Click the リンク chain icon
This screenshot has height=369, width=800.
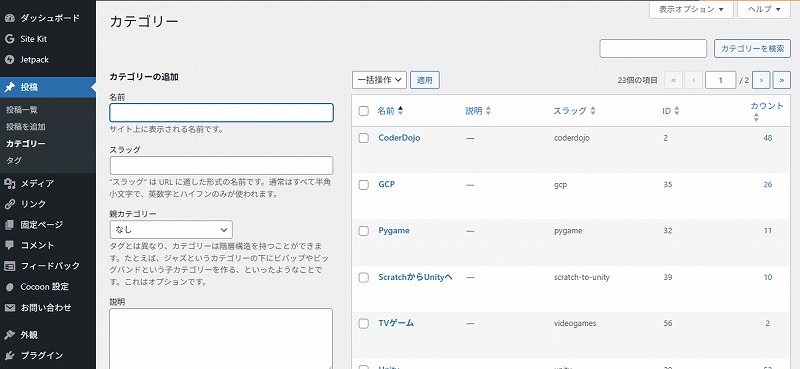(9, 204)
